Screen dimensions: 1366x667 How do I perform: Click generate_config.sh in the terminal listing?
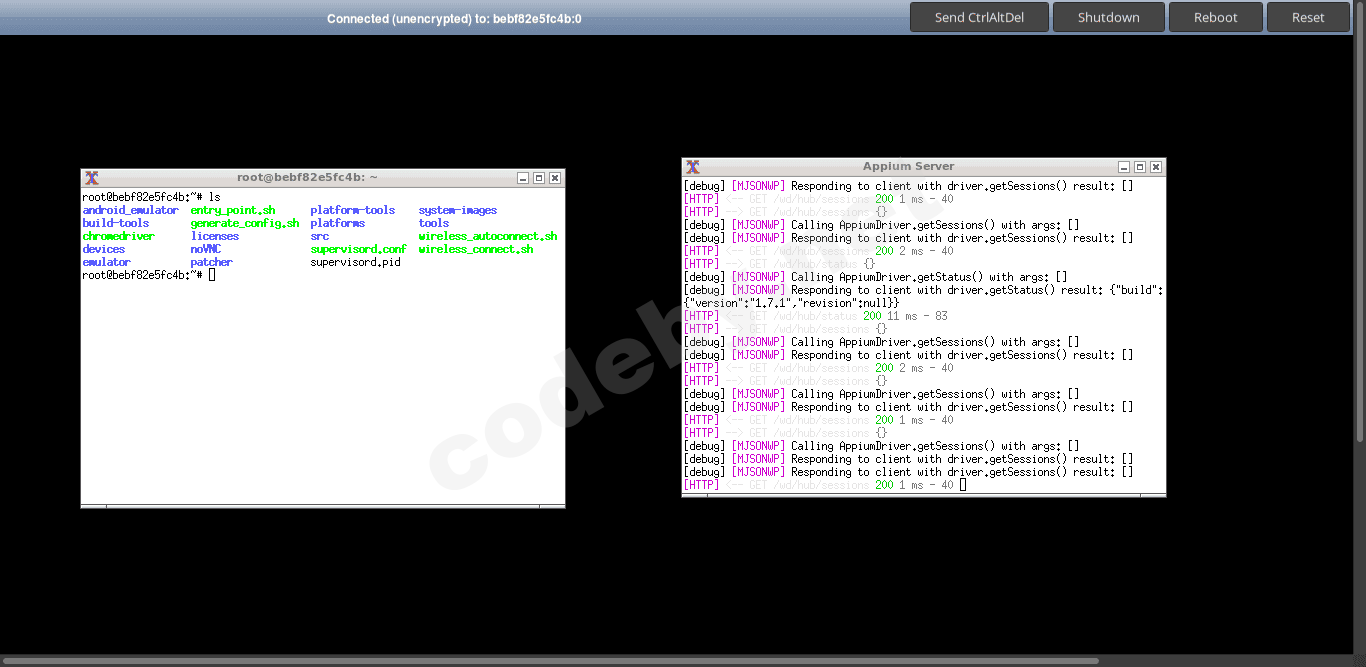[245, 223]
